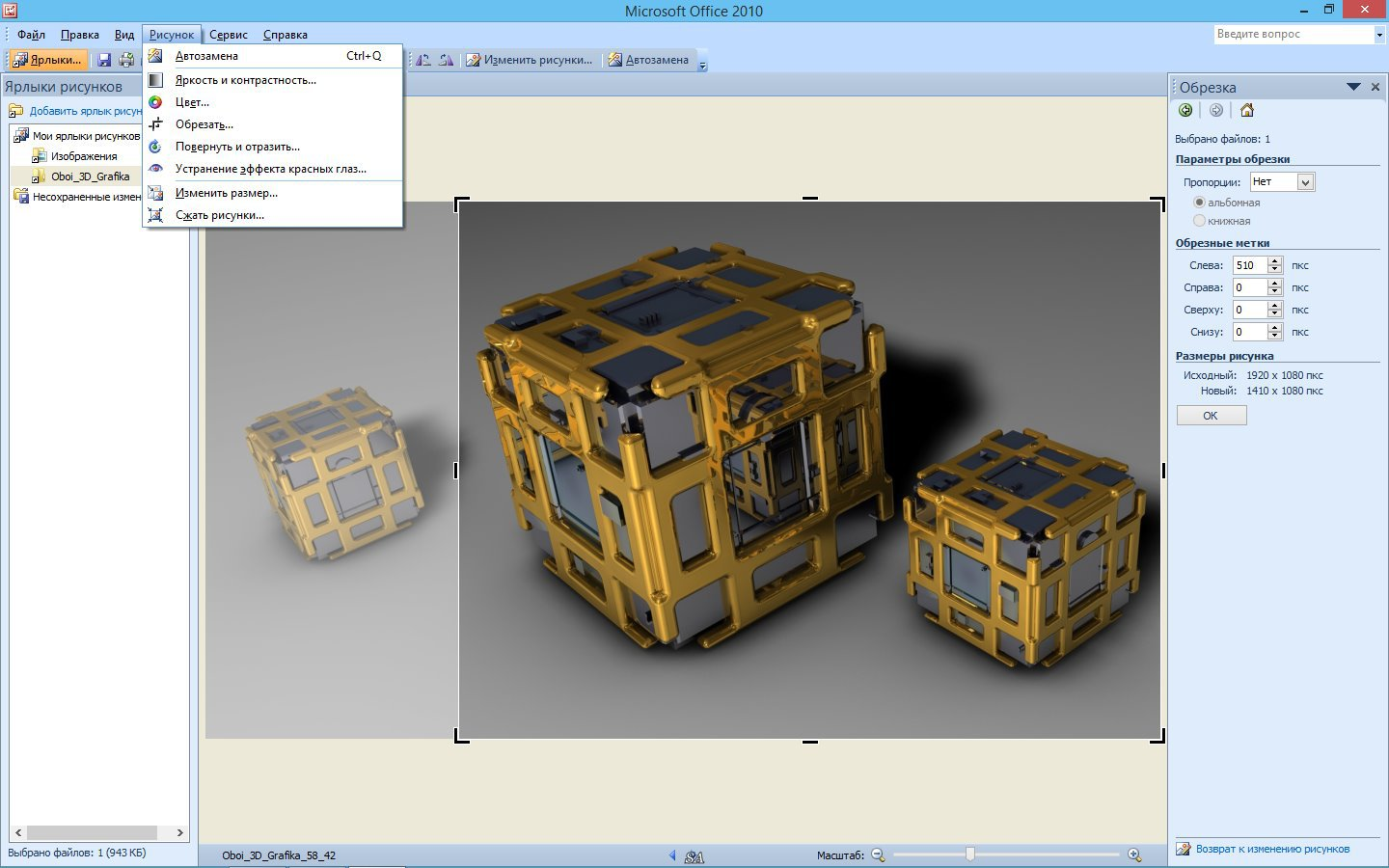The height and width of the screenshot is (868, 1389).
Task: Go back with green arrow in Обрезка panel
Action: (1185, 110)
